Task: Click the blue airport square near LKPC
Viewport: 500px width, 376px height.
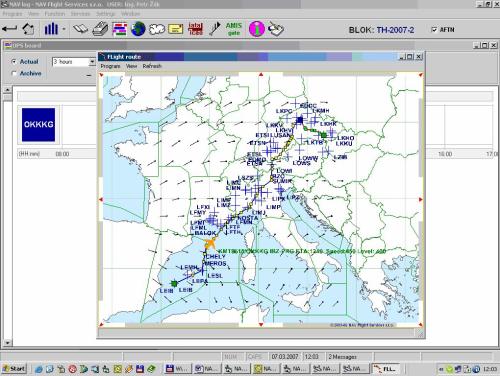Action: [x=300, y=120]
